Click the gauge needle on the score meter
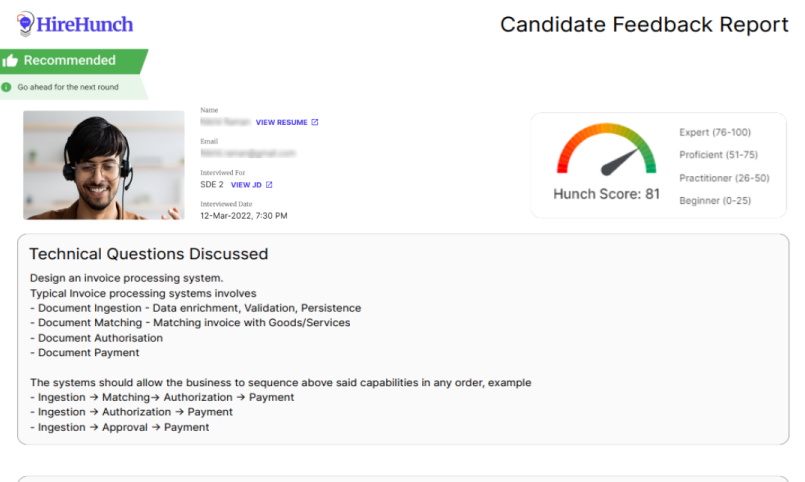805x482 pixels. (x=620, y=162)
